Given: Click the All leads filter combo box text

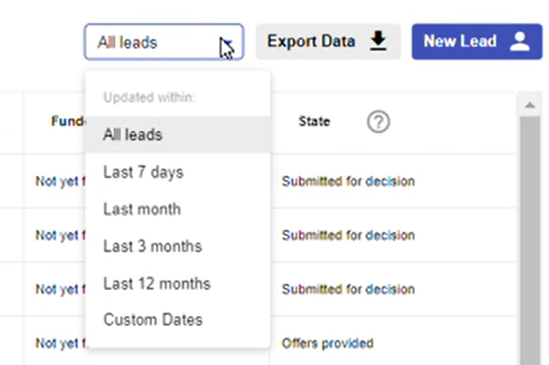Looking at the screenshot, I should pos(127,42).
